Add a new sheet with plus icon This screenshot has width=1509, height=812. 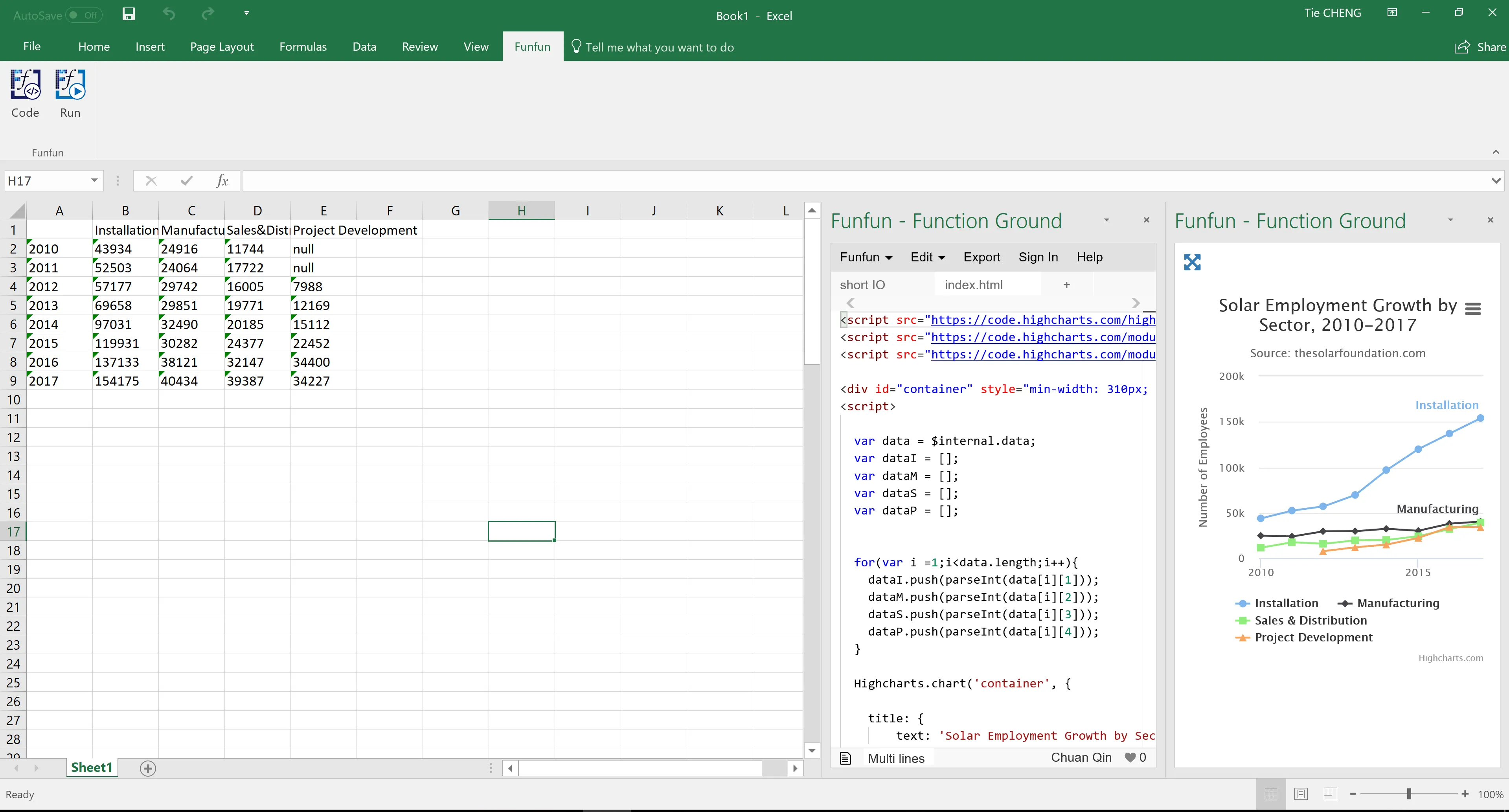pos(148,768)
